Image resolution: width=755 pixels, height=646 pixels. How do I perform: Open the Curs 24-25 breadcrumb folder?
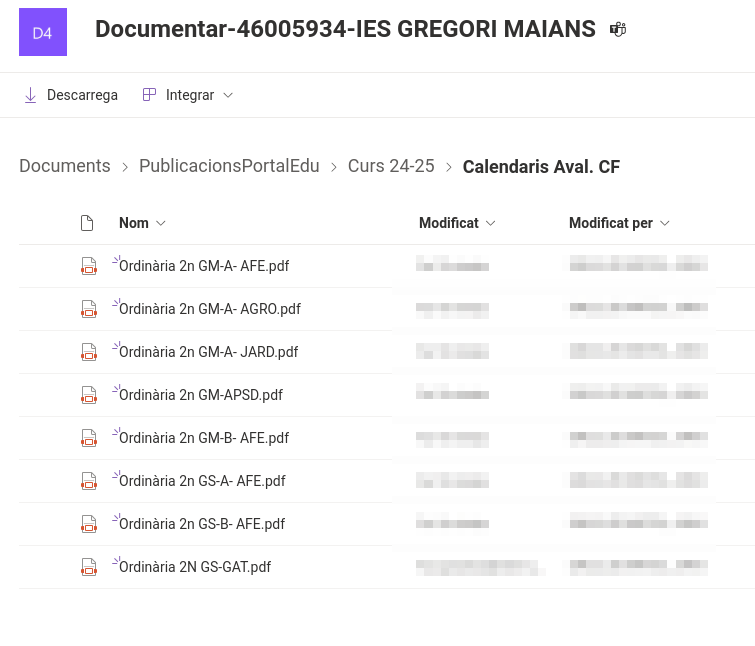pos(391,167)
